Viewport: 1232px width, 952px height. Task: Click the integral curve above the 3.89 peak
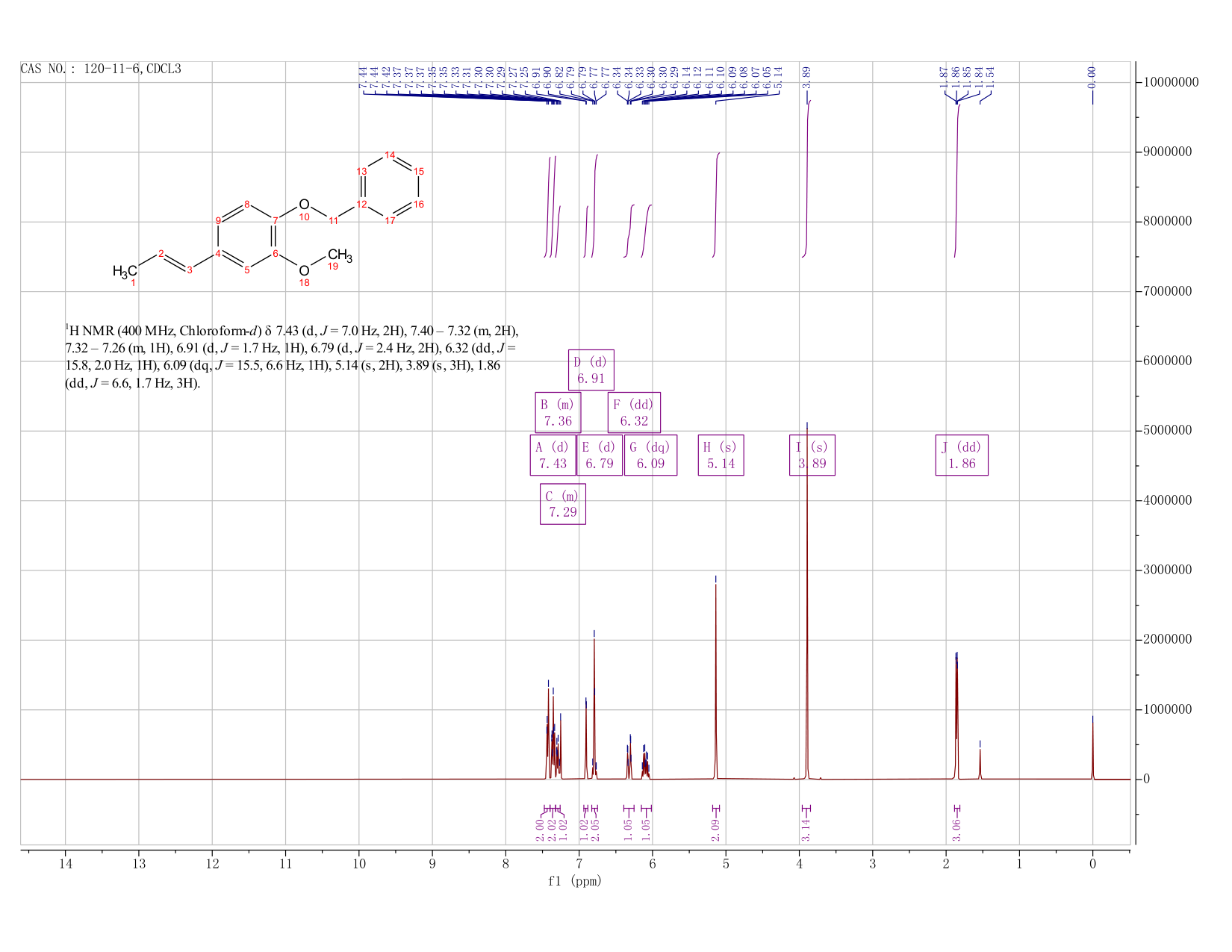[x=807, y=179]
